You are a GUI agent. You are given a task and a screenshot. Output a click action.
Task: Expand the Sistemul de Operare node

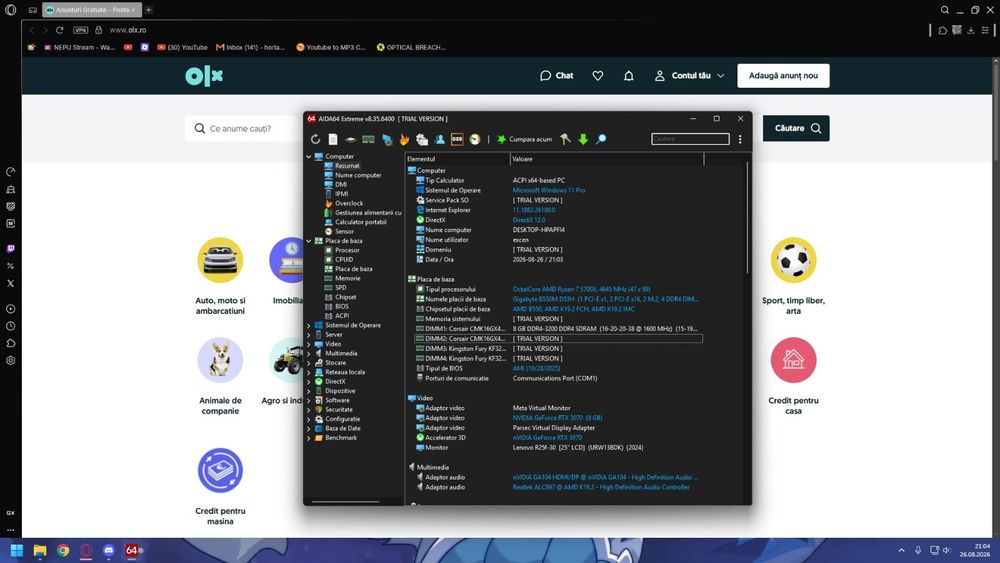[309, 325]
